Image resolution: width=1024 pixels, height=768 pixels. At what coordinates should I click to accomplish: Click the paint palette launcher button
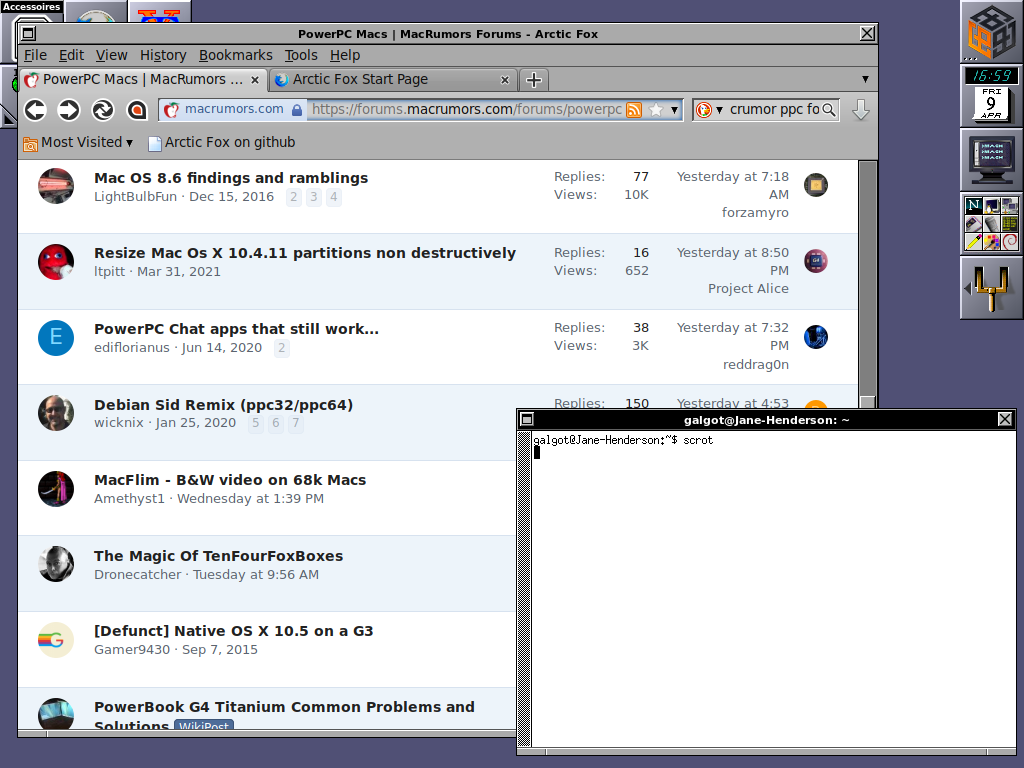[992, 242]
